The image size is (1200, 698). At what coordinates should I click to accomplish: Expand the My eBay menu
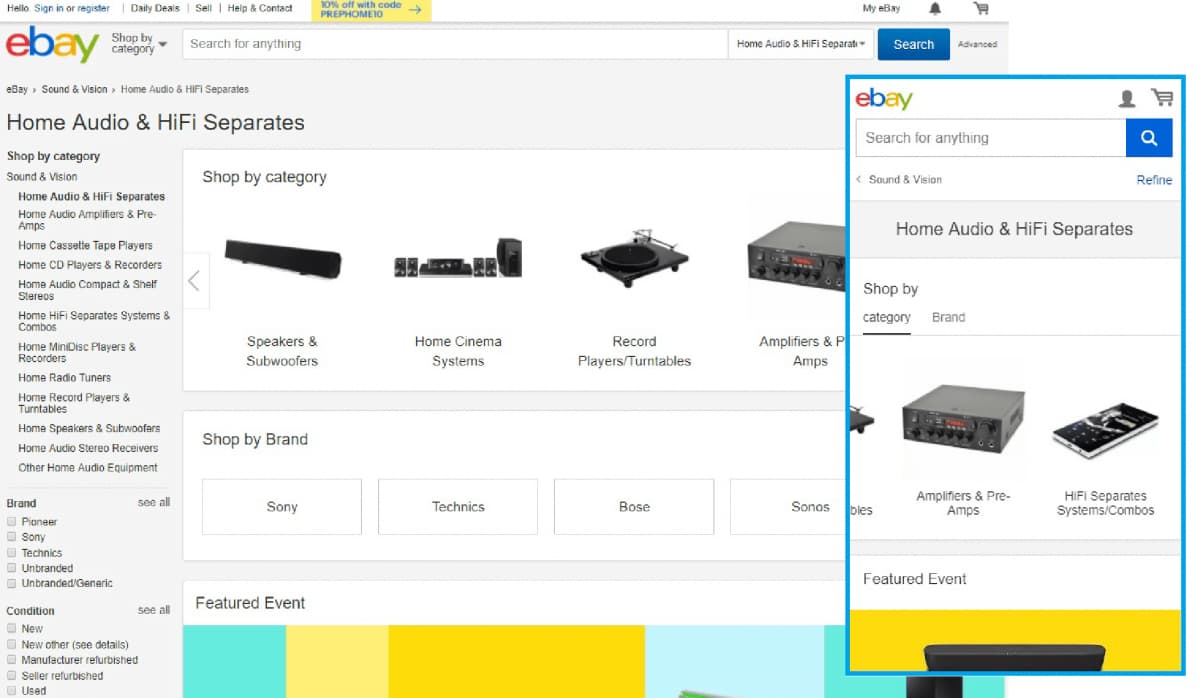click(881, 9)
